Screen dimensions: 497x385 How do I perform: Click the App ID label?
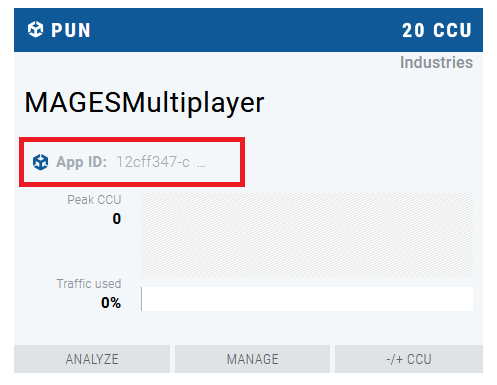(x=81, y=162)
